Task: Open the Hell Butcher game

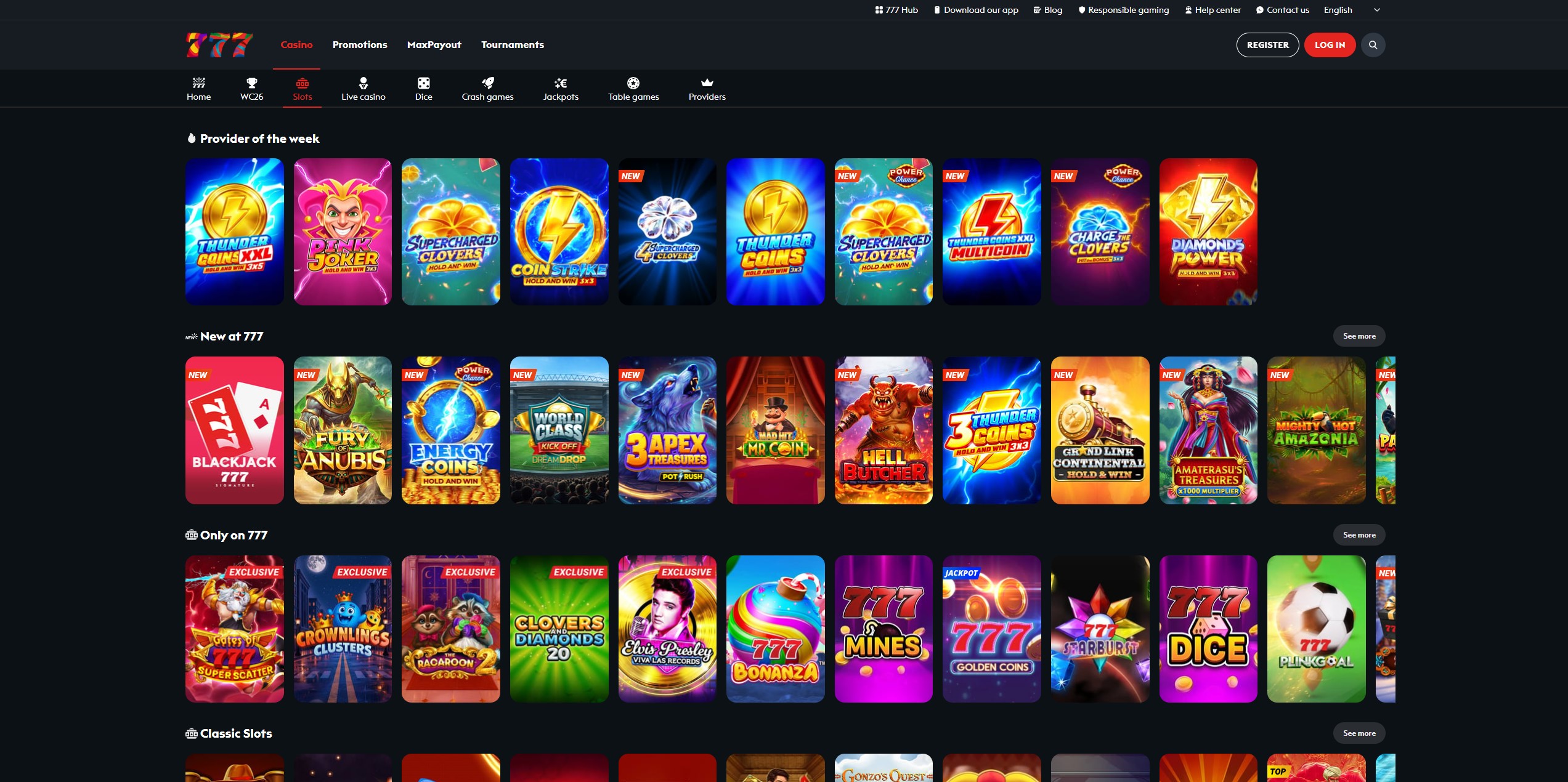Action: click(x=884, y=430)
